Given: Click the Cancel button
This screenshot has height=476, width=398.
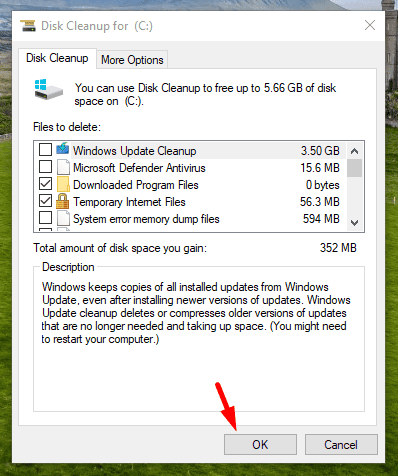Looking at the screenshot, I should pos(341,444).
